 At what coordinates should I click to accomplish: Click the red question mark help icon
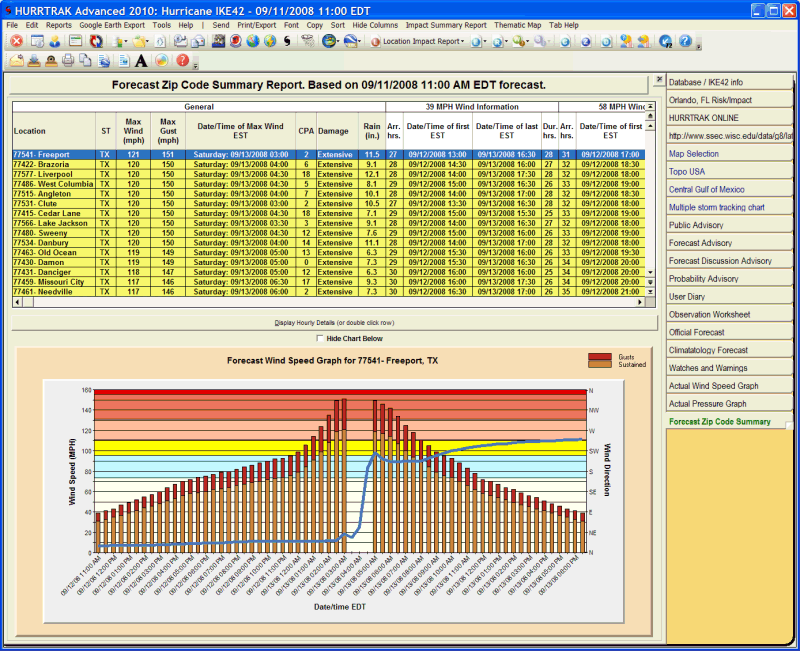182,62
